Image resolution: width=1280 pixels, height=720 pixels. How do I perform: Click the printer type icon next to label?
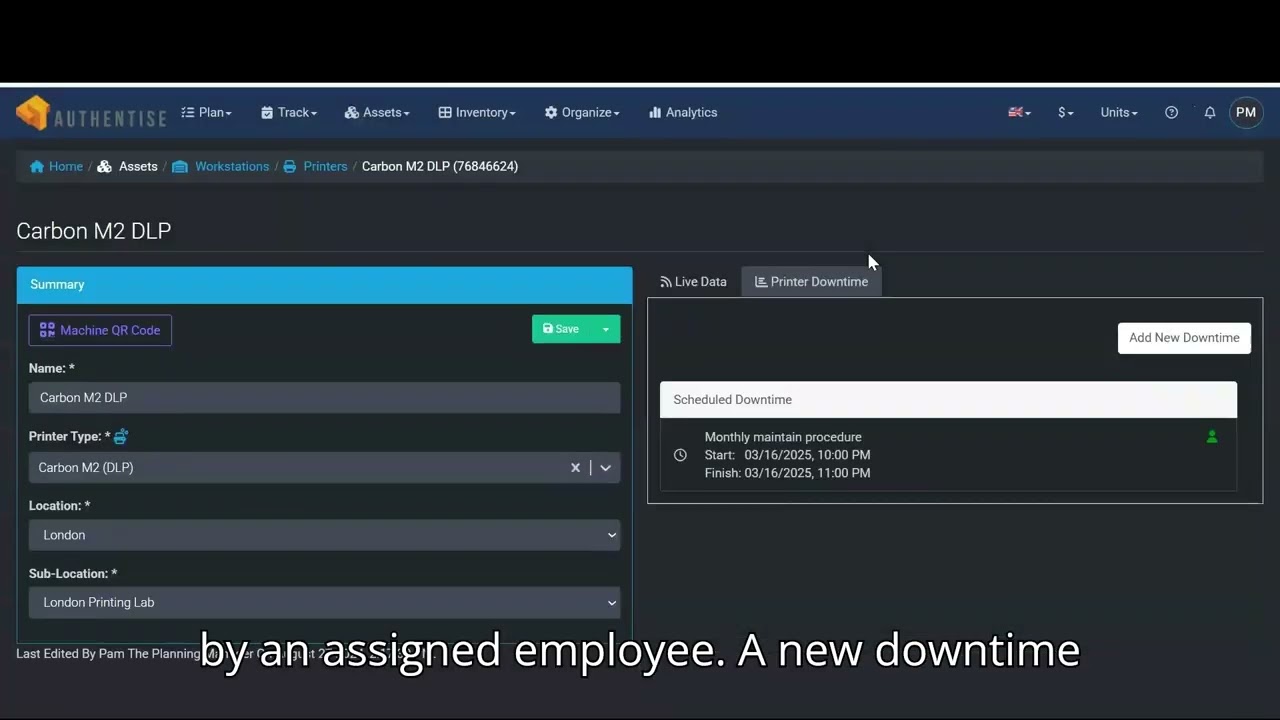pyautogui.click(x=121, y=437)
